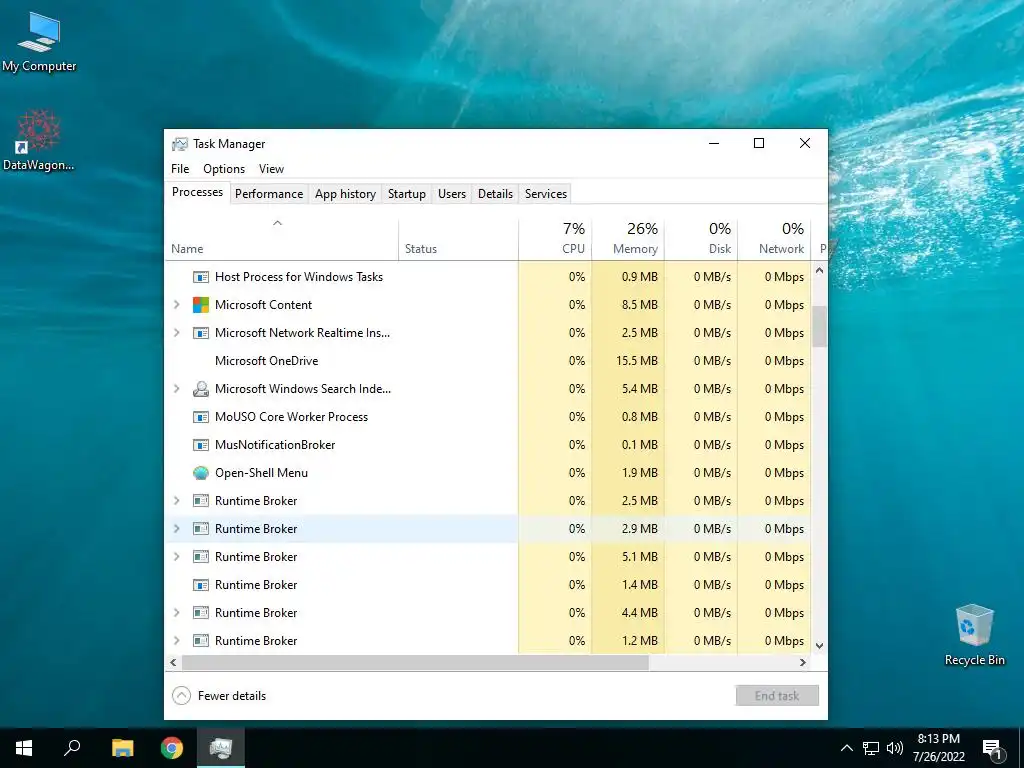Image resolution: width=1024 pixels, height=768 pixels.
Task: Expand the Runtime Broker using 5.1 MB
Action: [x=176, y=557]
